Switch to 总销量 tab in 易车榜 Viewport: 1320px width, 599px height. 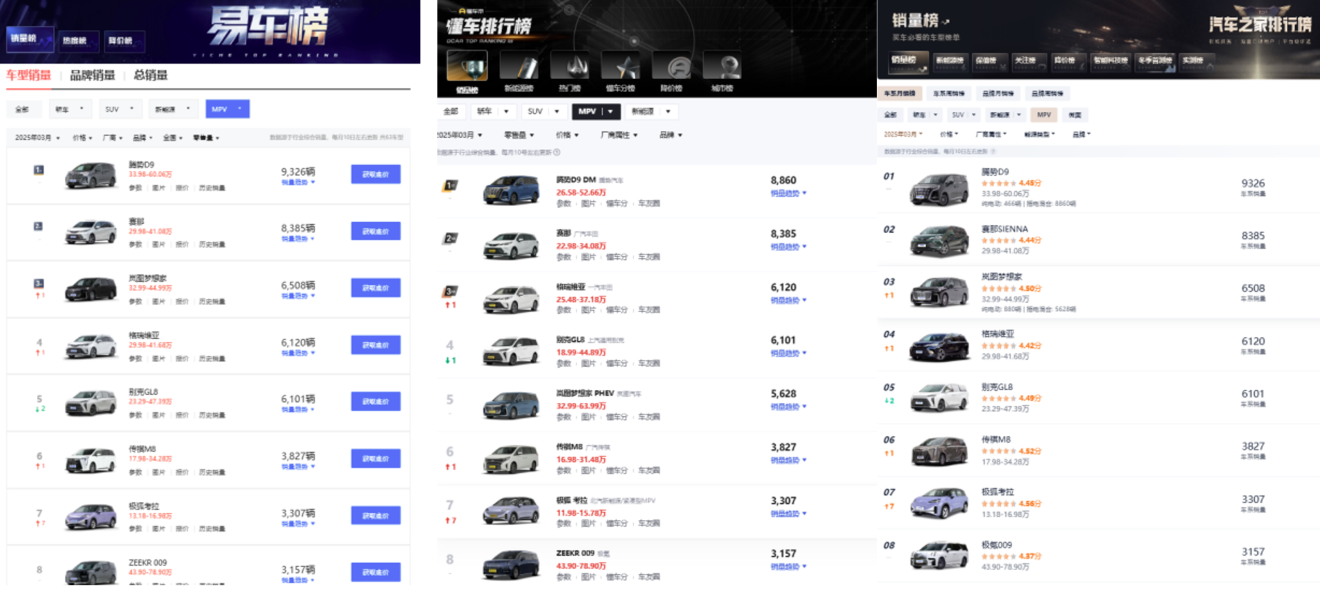coord(150,75)
